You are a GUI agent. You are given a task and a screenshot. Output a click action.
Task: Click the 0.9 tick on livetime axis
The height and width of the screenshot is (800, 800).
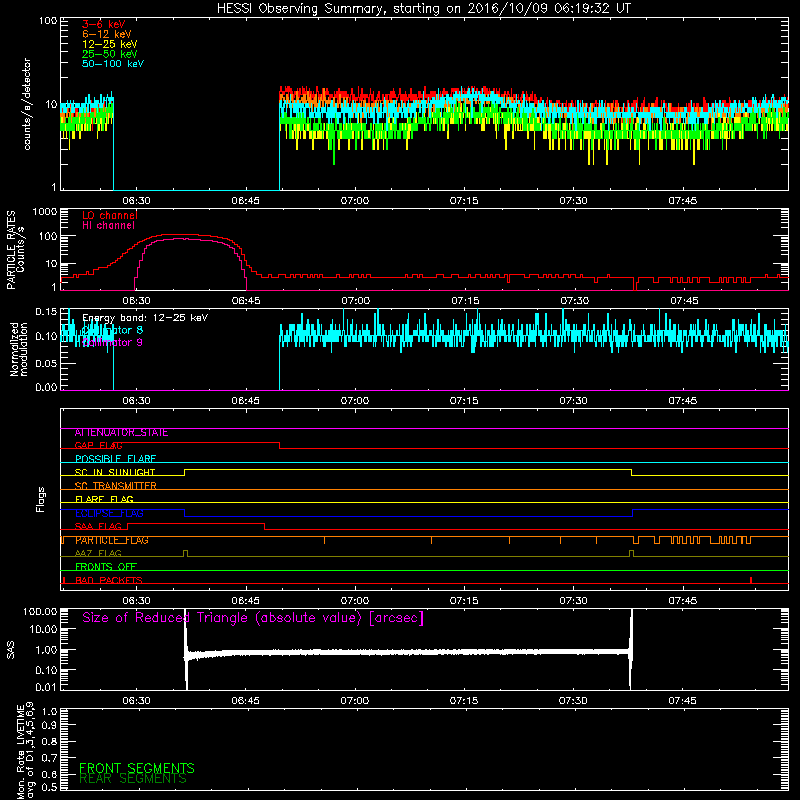[x=50, y=726]
